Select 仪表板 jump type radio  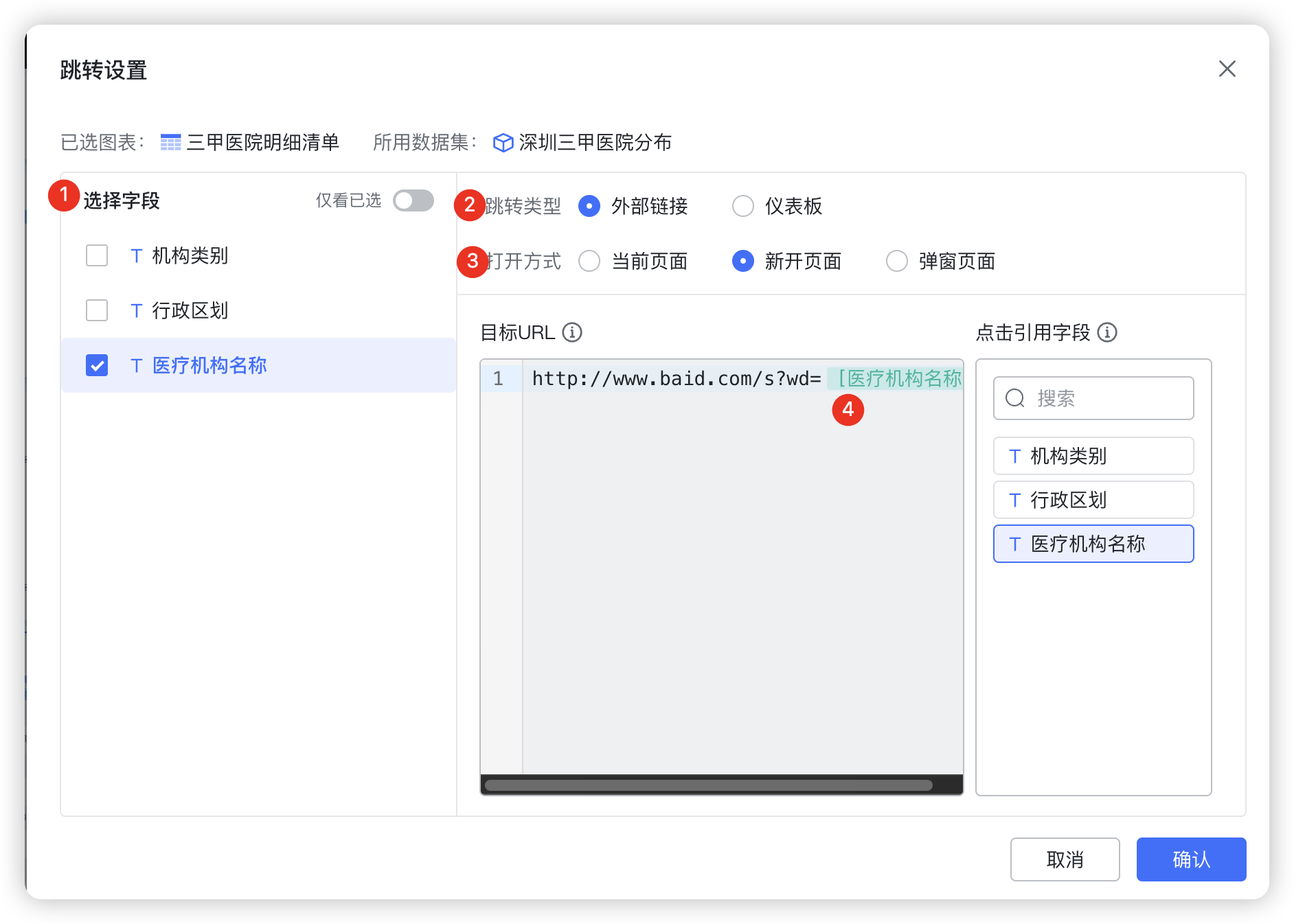pyautogui.click(x=743, y=206)
